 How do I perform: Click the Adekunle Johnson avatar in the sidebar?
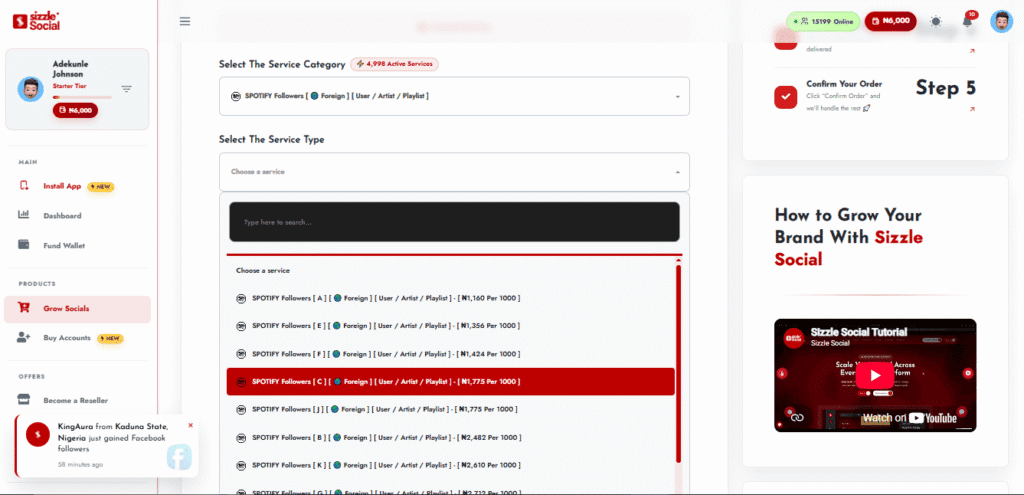(31, 89)
